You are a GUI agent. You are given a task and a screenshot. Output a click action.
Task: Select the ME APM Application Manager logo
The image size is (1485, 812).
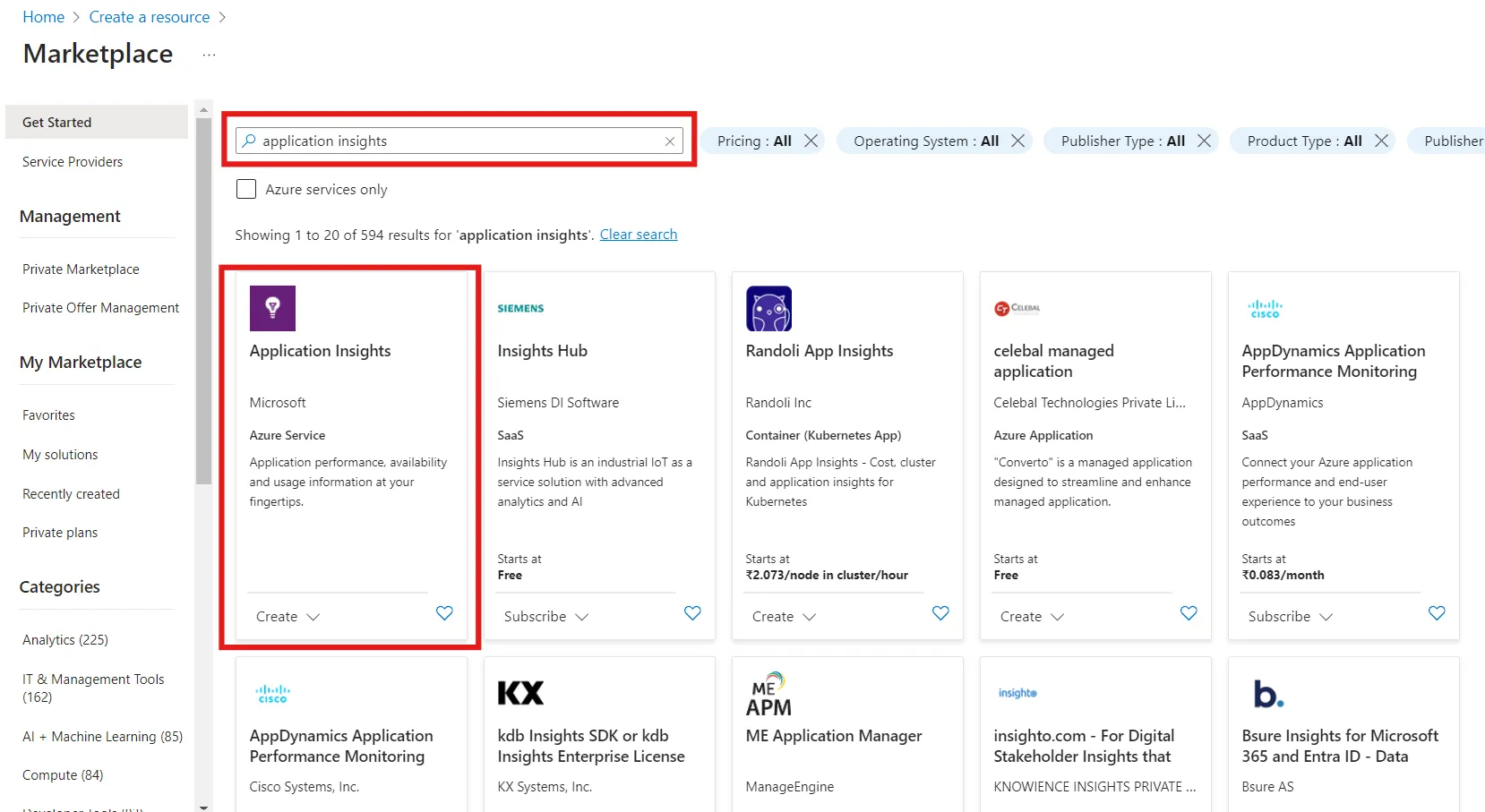point(768,692)
